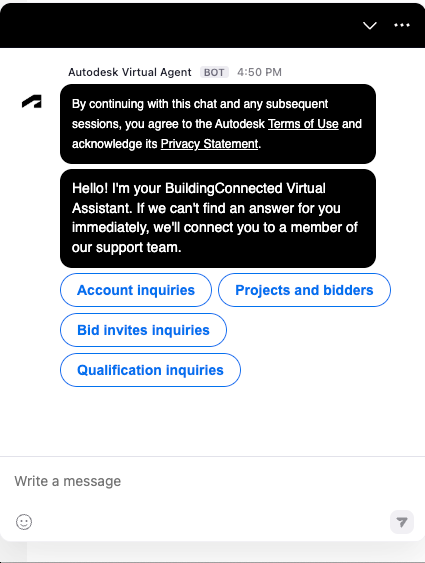This screenshot has height=563, width=425.
Task: Focus the Write a message field
Action: pyautogui.click(x=212, y=481)
